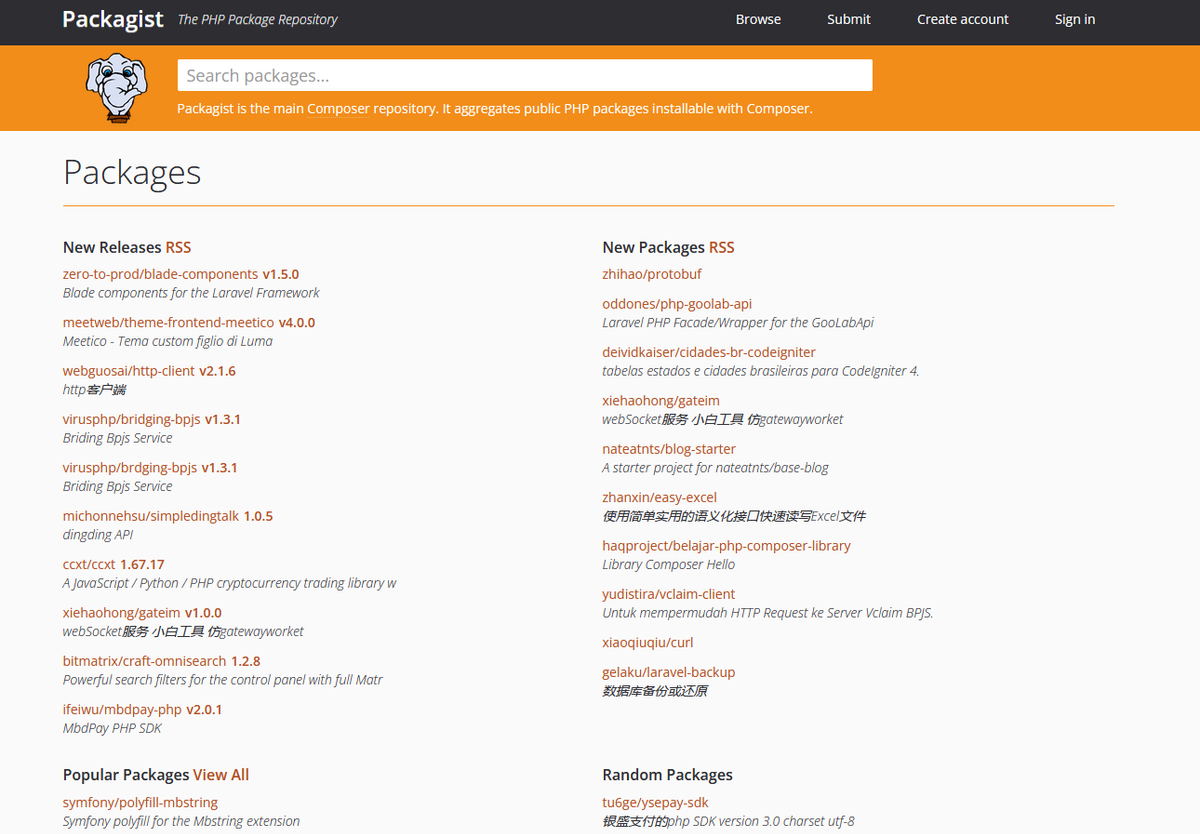Open virusphp/bridging-bpjs package
The width and height of the screenshot is (1200, 834).
coord(132,419)
